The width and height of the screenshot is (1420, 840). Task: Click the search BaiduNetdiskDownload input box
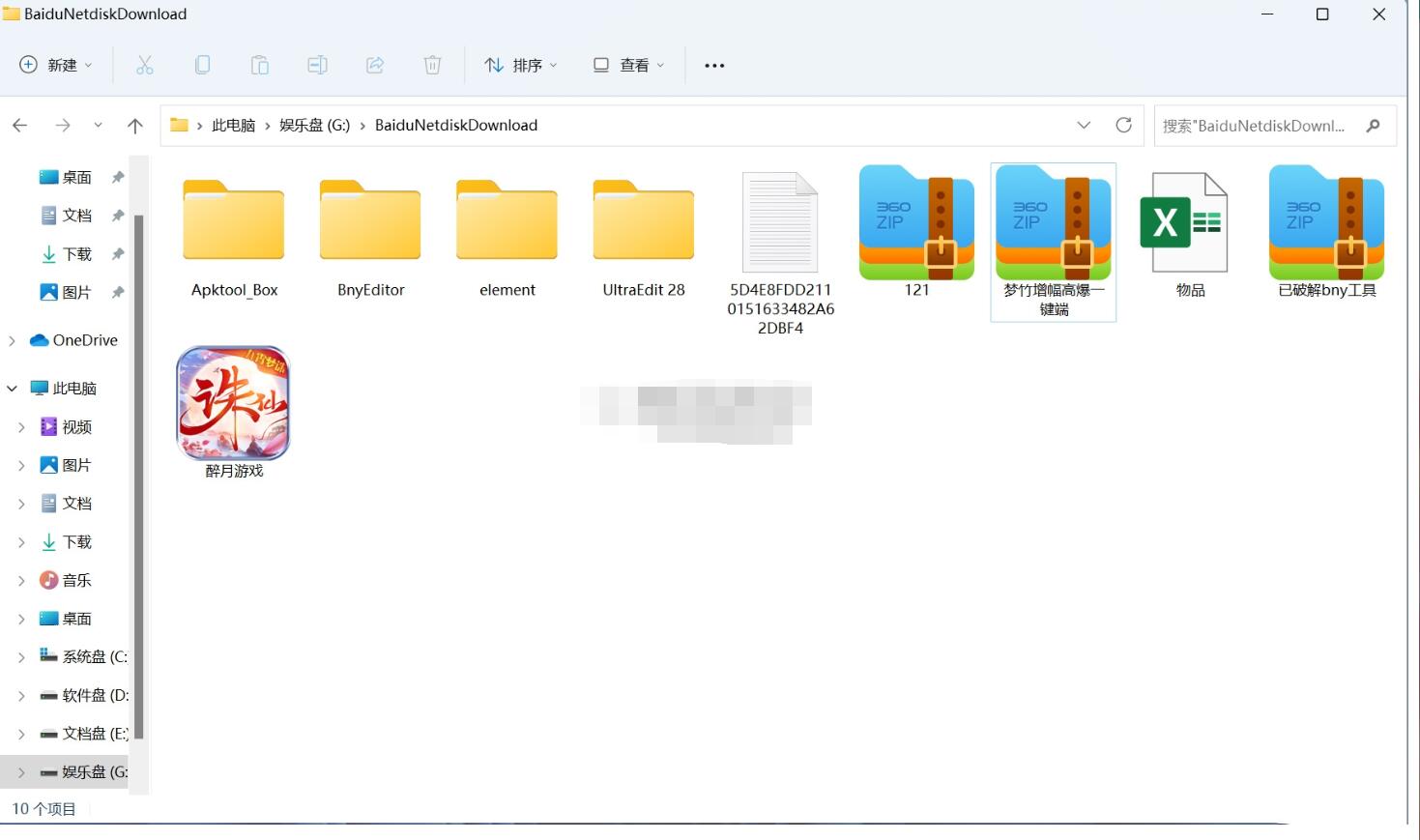pos(1254,126)
